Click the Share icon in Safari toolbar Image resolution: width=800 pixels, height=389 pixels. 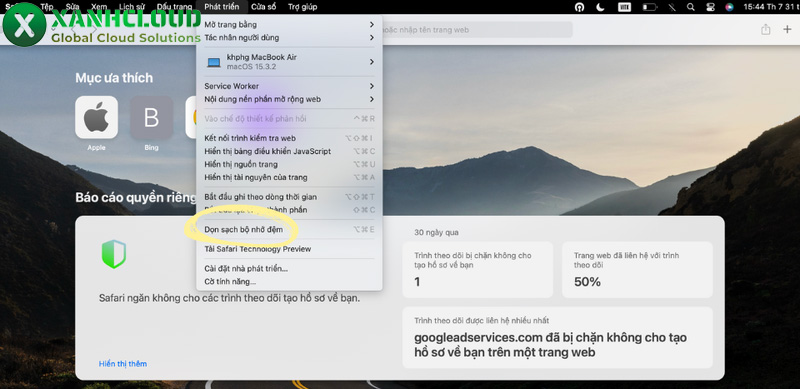[x=765, y=30]
